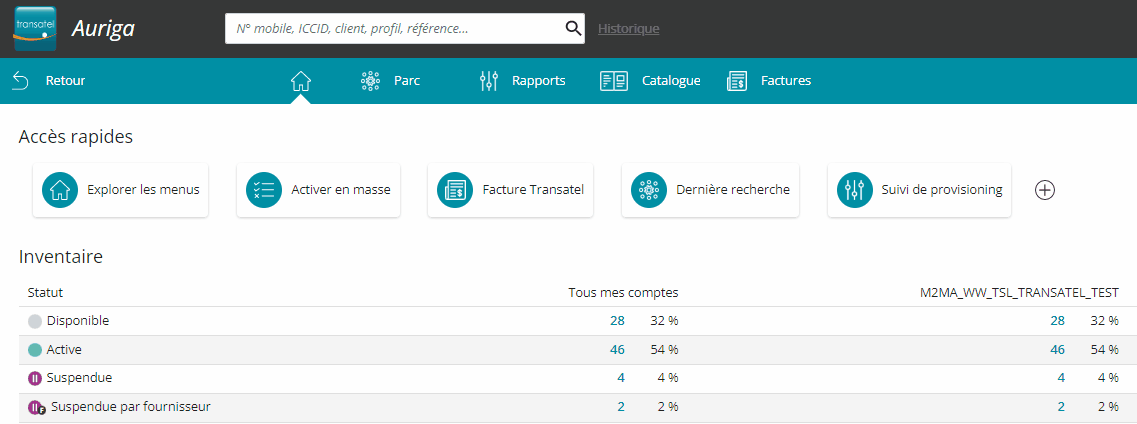1137x424 pixels.
Task: Add a quick access with plus icon
Action: pyautogui.click(x=1044, y=190)
